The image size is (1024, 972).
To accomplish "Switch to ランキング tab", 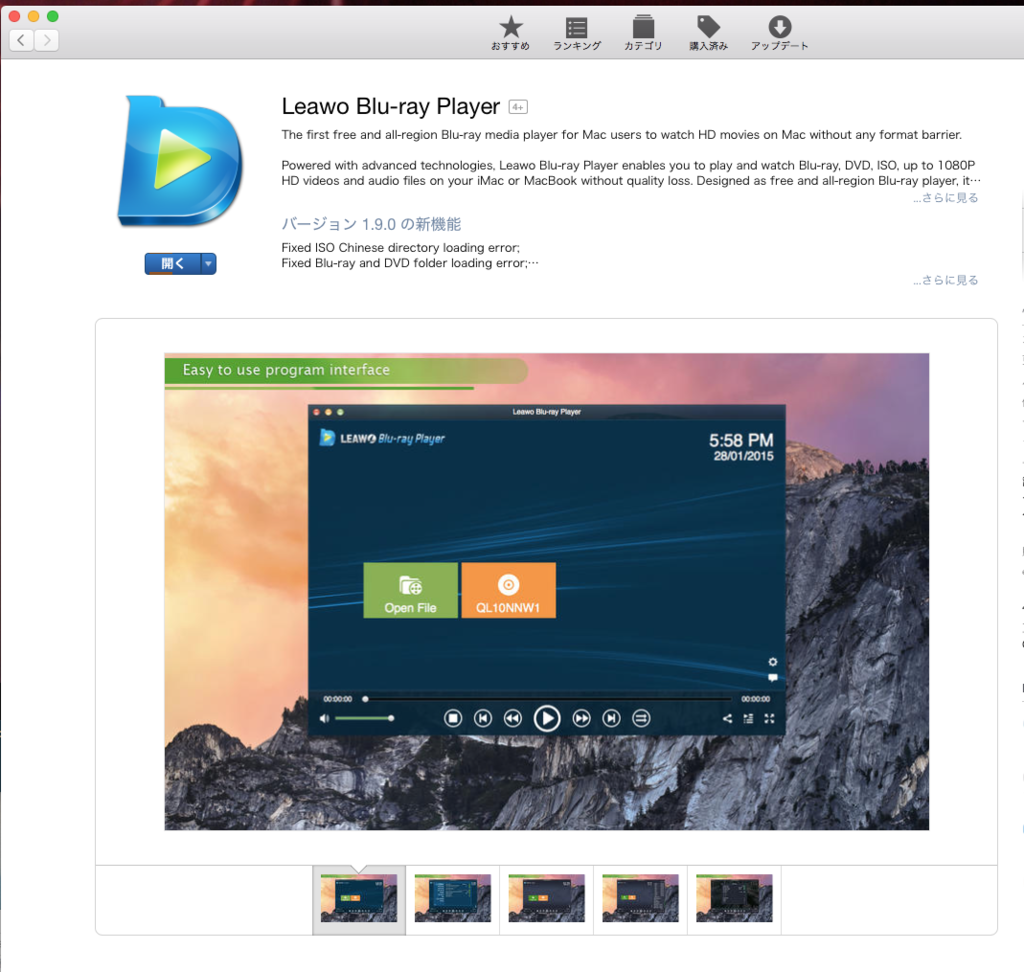I will [x=577, y=33].
